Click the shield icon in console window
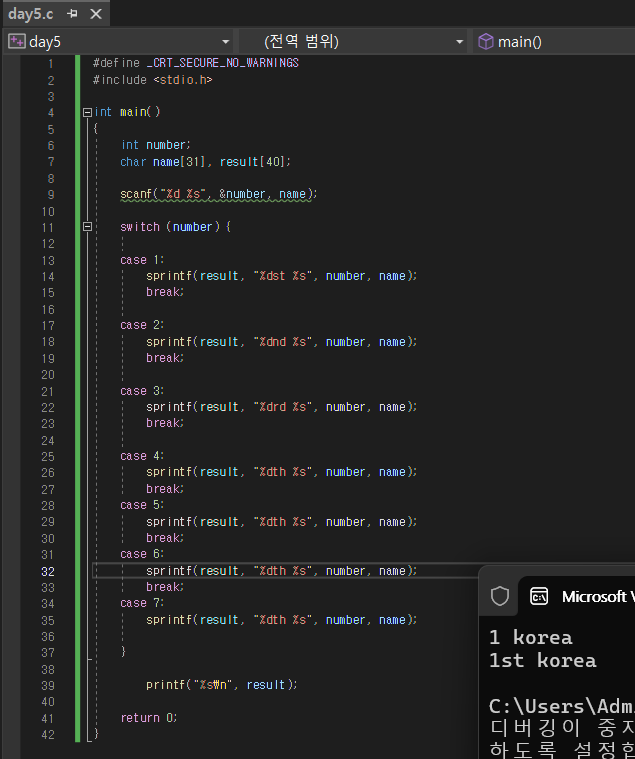This screenshot has height=759, width=635. click(x=499, y=596)
